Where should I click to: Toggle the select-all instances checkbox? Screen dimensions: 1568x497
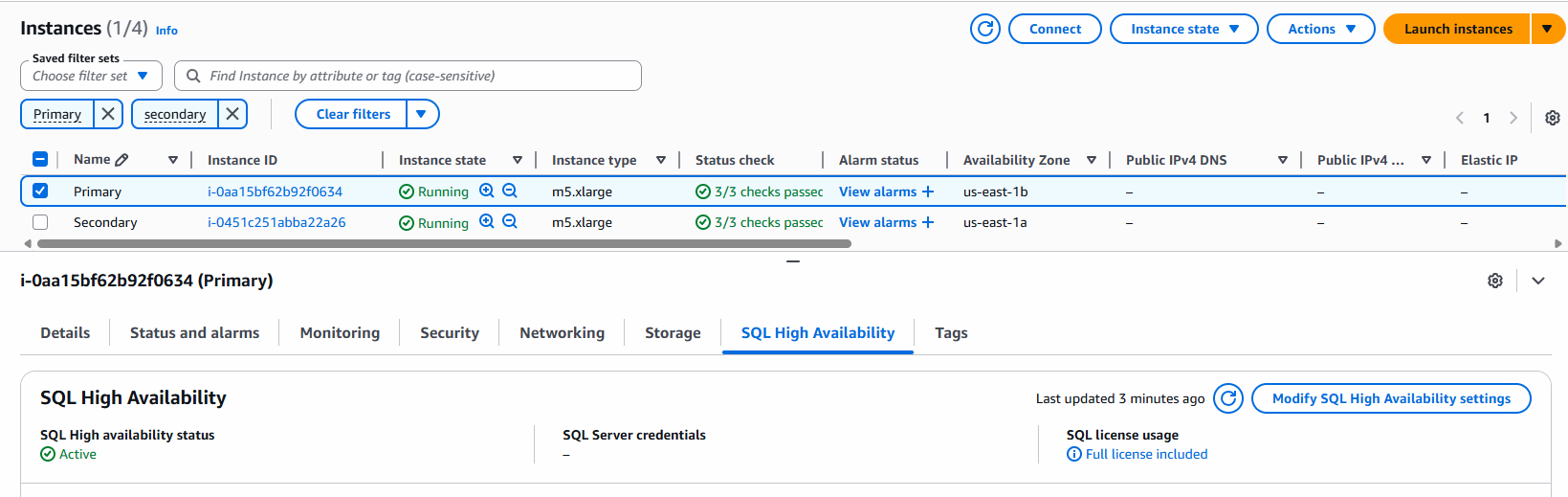click(40, 160)
